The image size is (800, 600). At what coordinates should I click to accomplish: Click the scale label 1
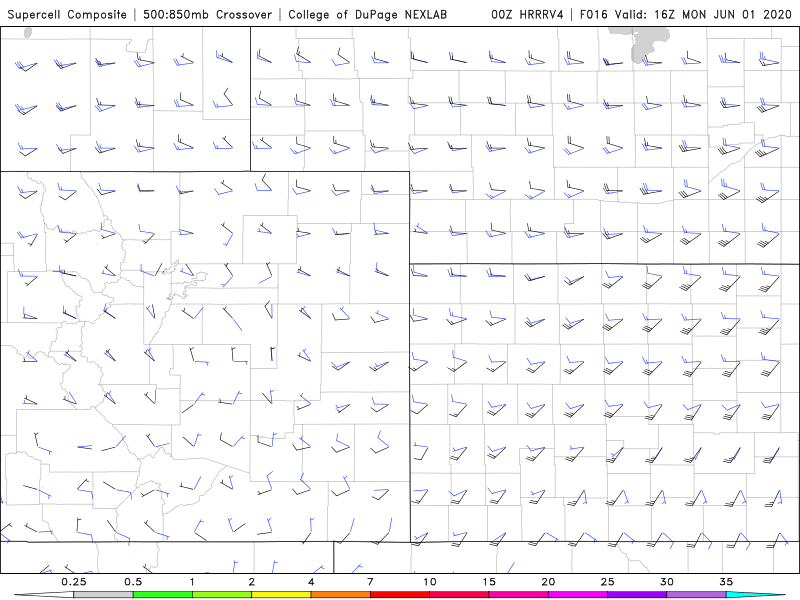pos(192,582)
